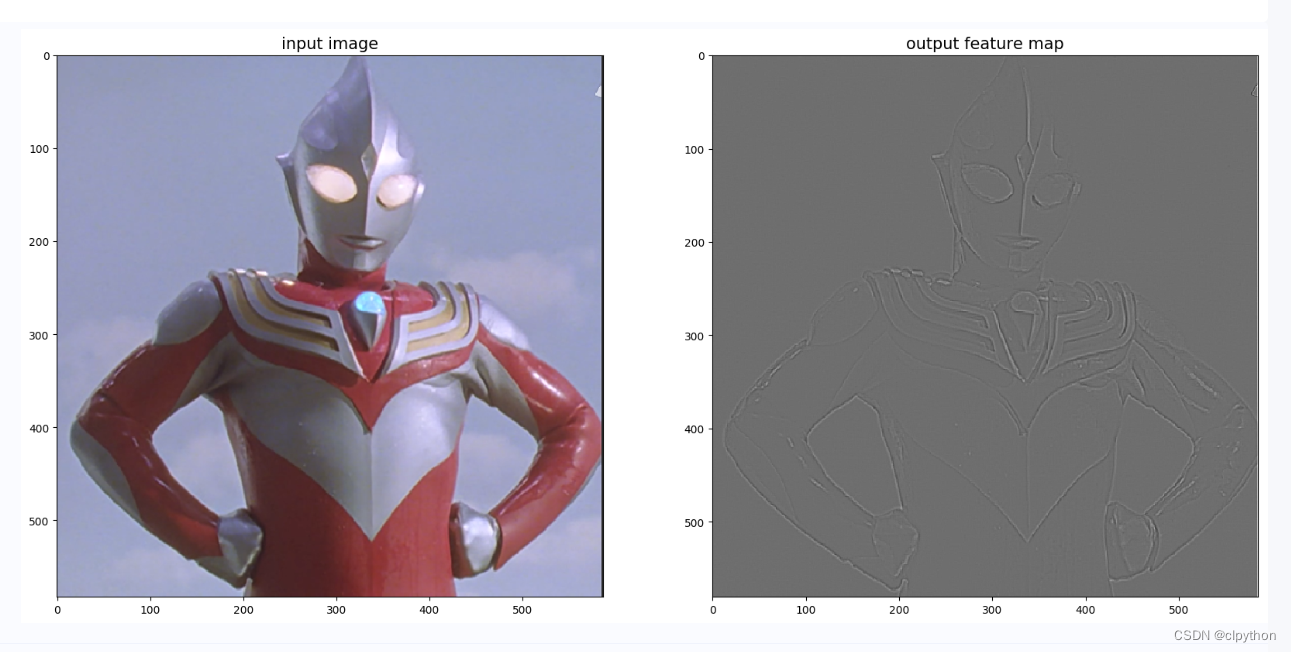The height and width of the screenshot is (652, 1291).
Task: Click y-axis tick 200 beside input image
Action: click(39, 242)
